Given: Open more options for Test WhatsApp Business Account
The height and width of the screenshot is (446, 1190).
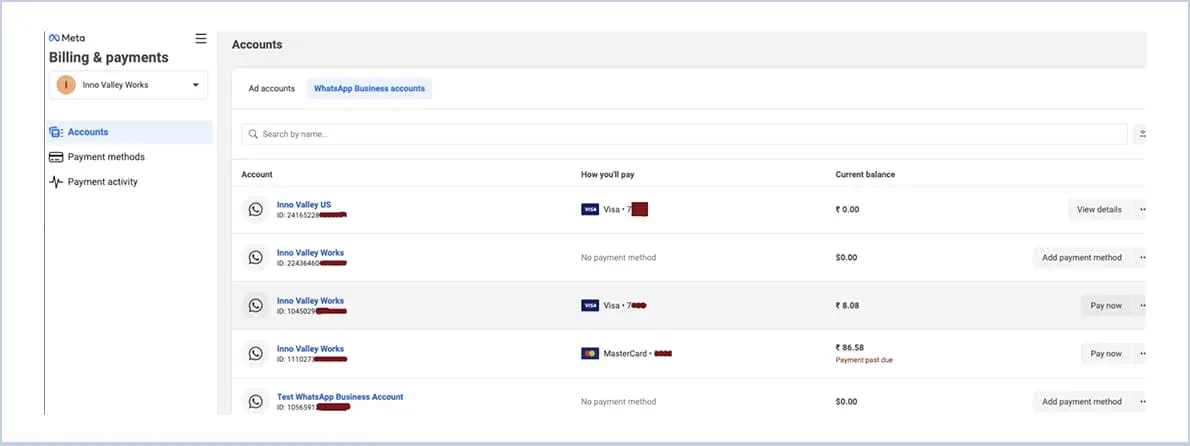Looking at the screenshot, I should pyautogui.click(x=1141, y=401).
